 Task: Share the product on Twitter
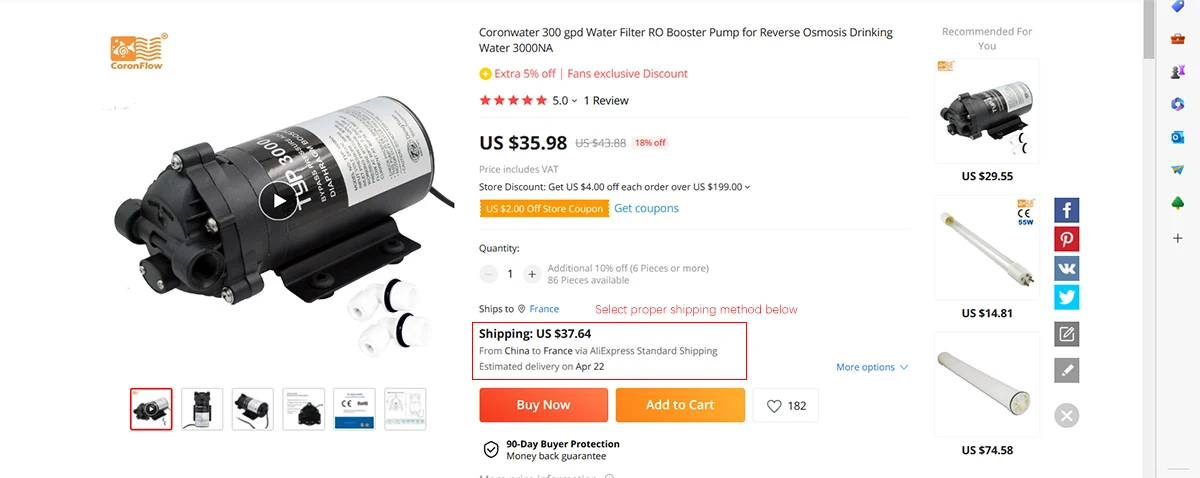tap(1067, 297)
